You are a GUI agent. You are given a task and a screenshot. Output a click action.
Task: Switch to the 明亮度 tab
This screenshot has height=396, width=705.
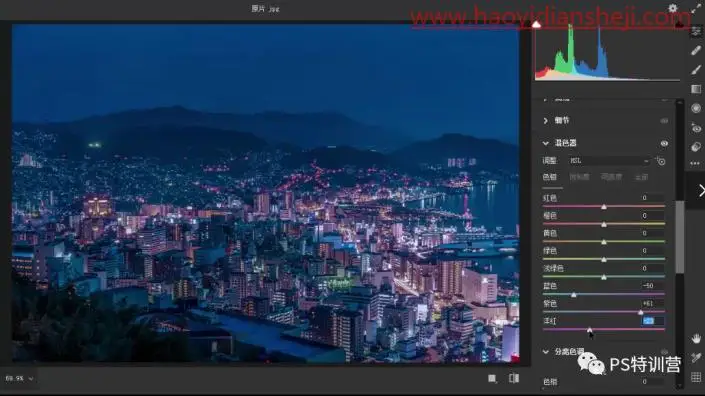pos(611,177)
